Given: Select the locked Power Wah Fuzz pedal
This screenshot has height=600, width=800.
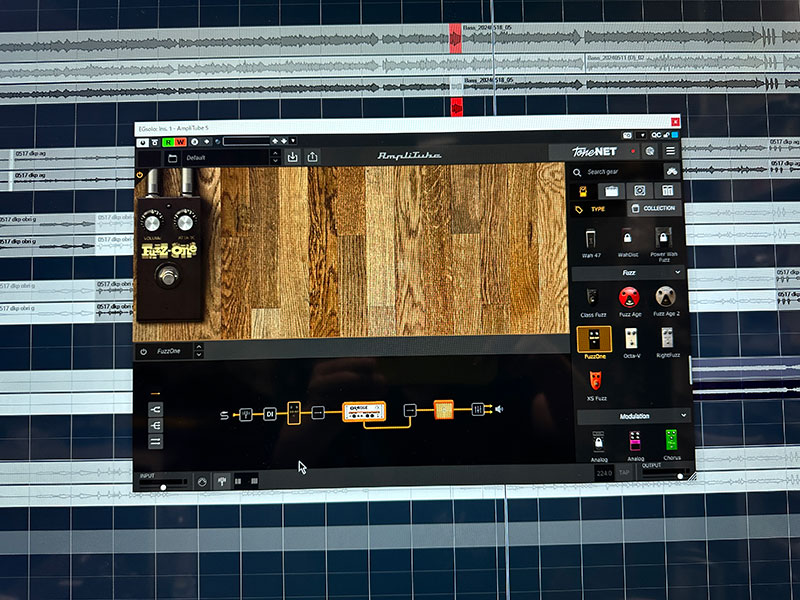Looking at the screenshot, I should [x=664, y=243].
